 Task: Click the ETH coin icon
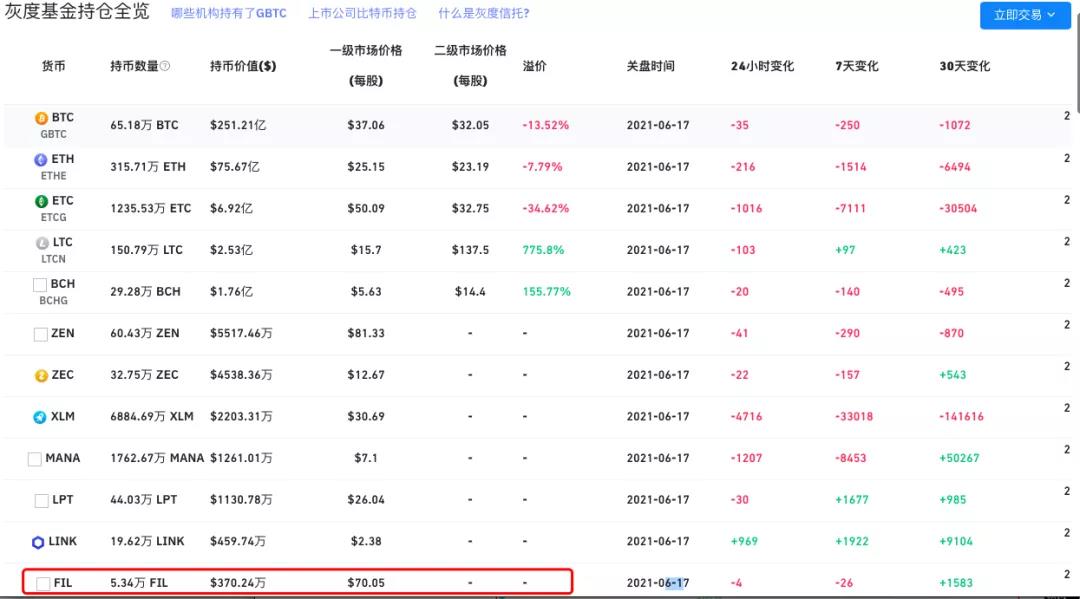point(41,160)
